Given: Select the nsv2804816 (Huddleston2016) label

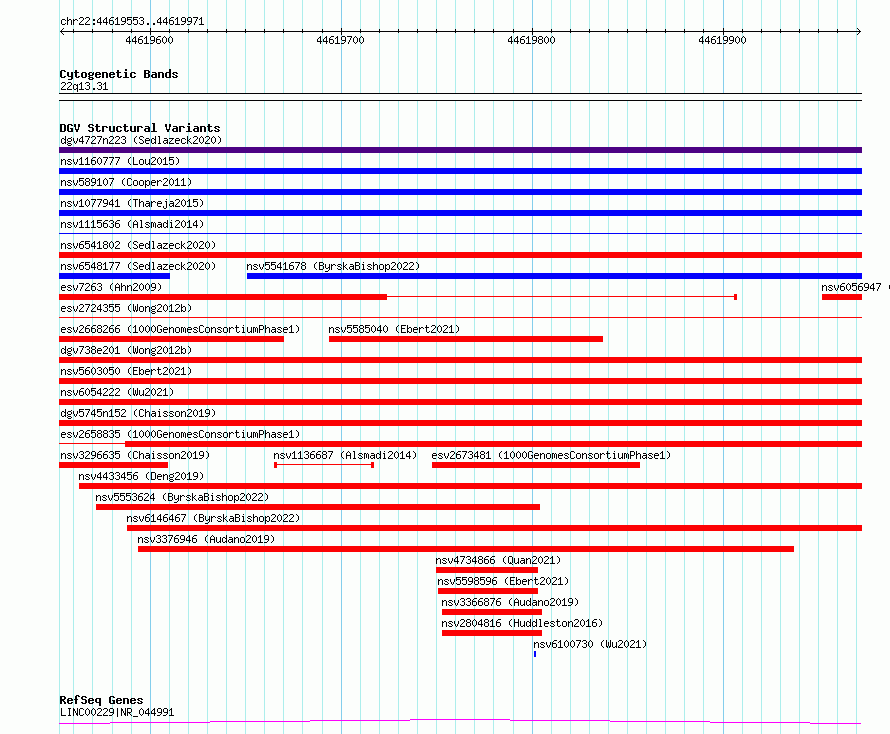Looking at the screenshot, I should 522,623.
